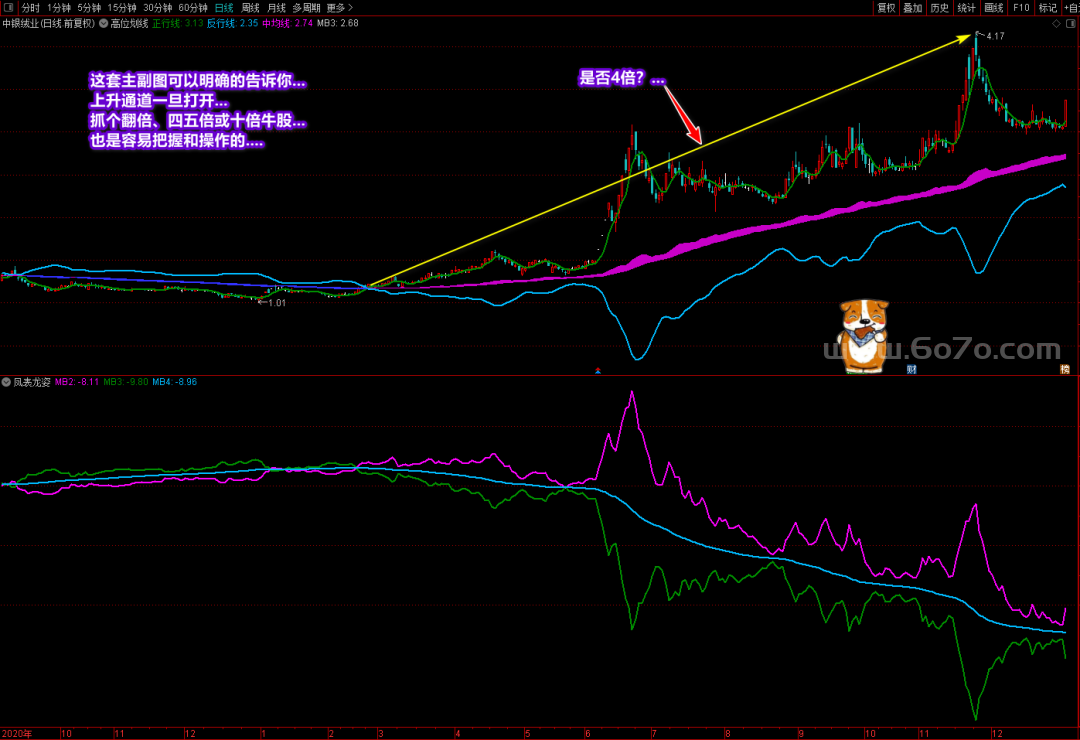Click the 标记 mark button
Screen dimensions: 1080x740
(x=1048, y=8)
